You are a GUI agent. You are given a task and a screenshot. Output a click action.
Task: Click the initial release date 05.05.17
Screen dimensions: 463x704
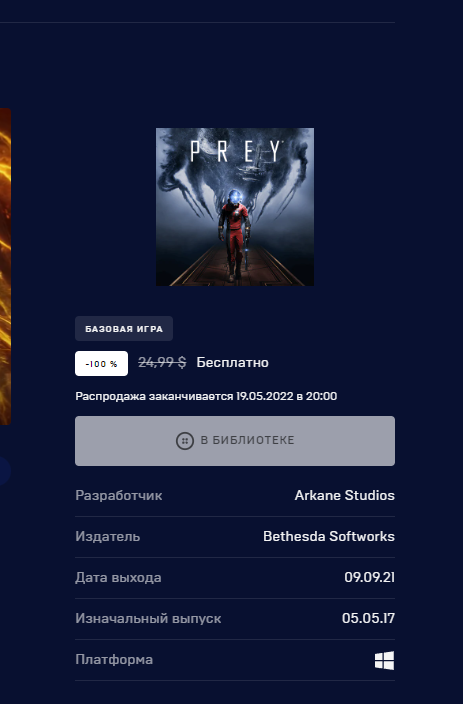click(x=368, y=618)
